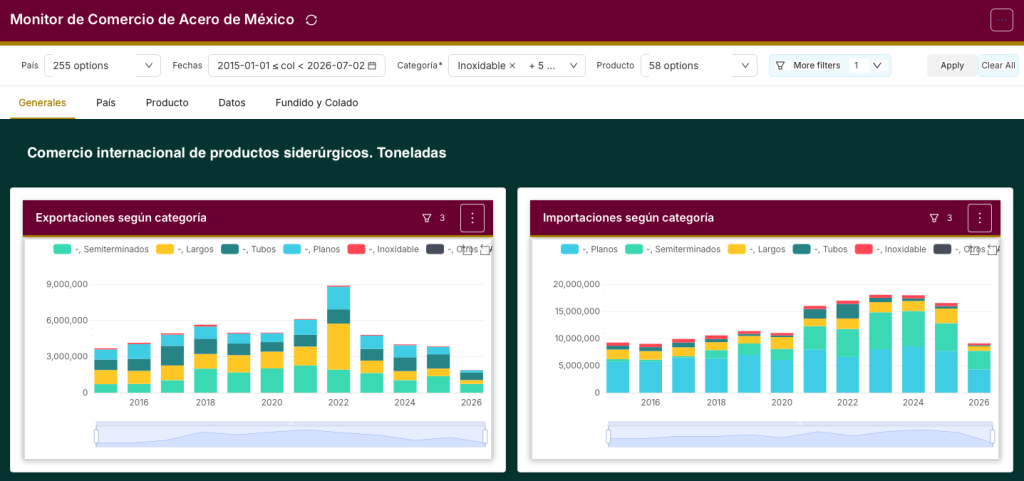Expand the País dropdown
This screenshot has width=1024, height=481.
click(x=103, y=66)
